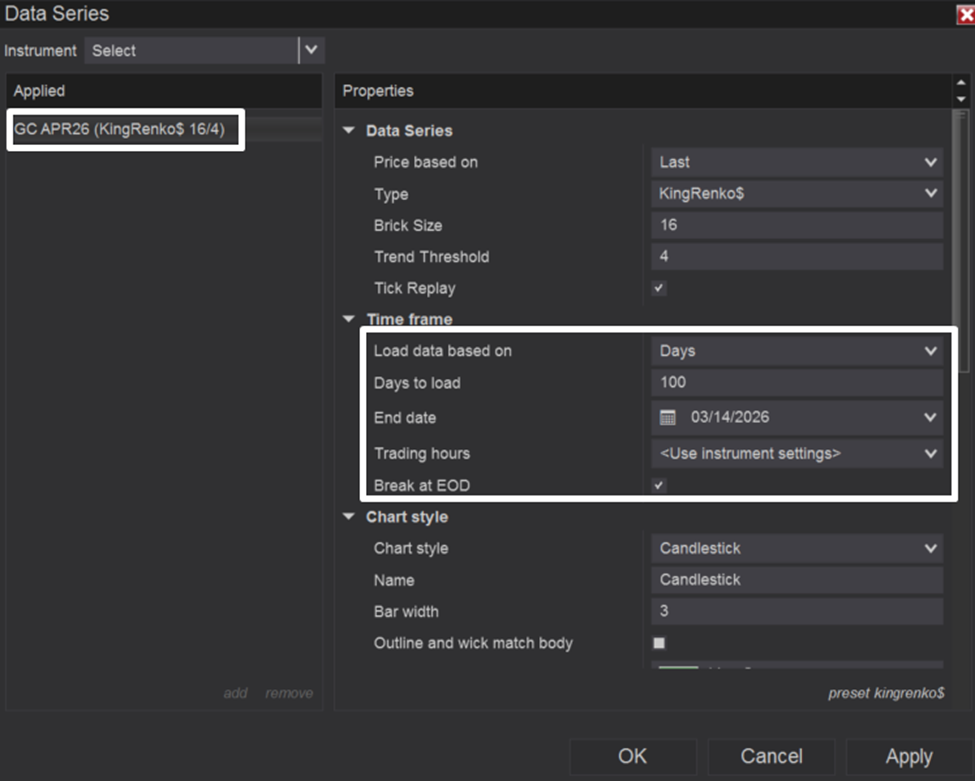Click the OK button
975x781 pixels.
tap(632, 756)
